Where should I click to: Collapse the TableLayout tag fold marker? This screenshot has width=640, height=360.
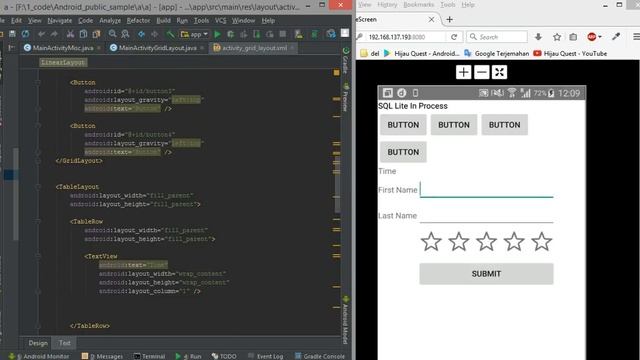click(38, 187)
